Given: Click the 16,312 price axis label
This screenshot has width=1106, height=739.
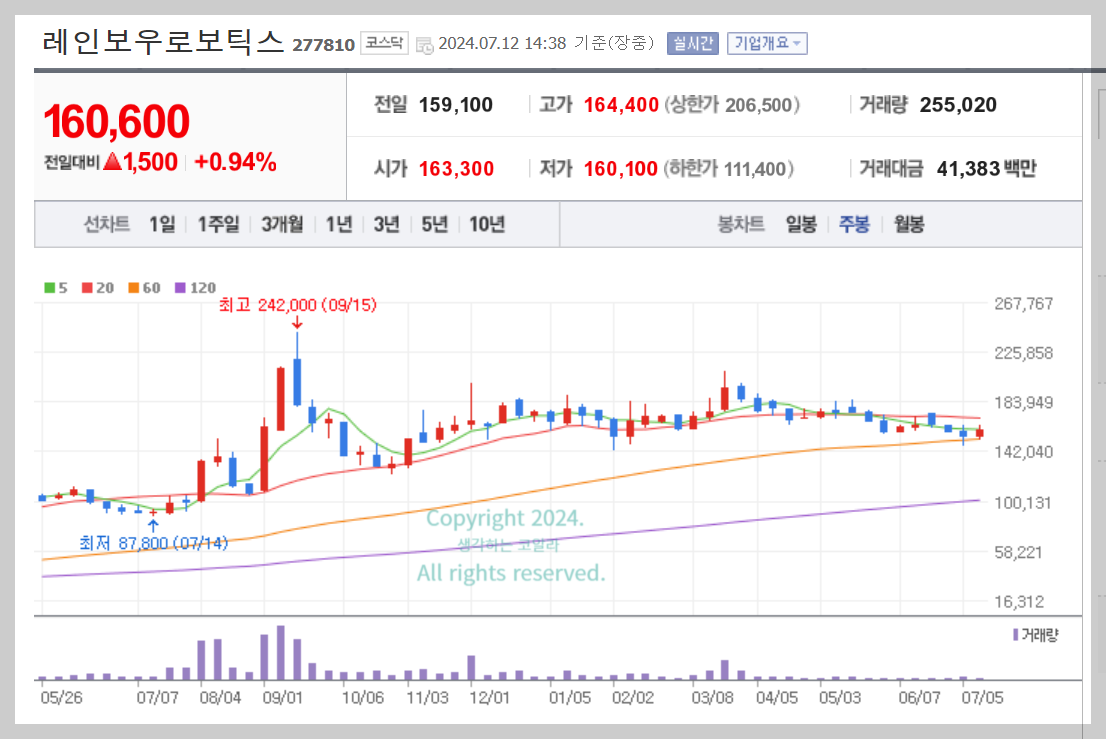Looking at the screenshot, I should [x=1019, y=601].
